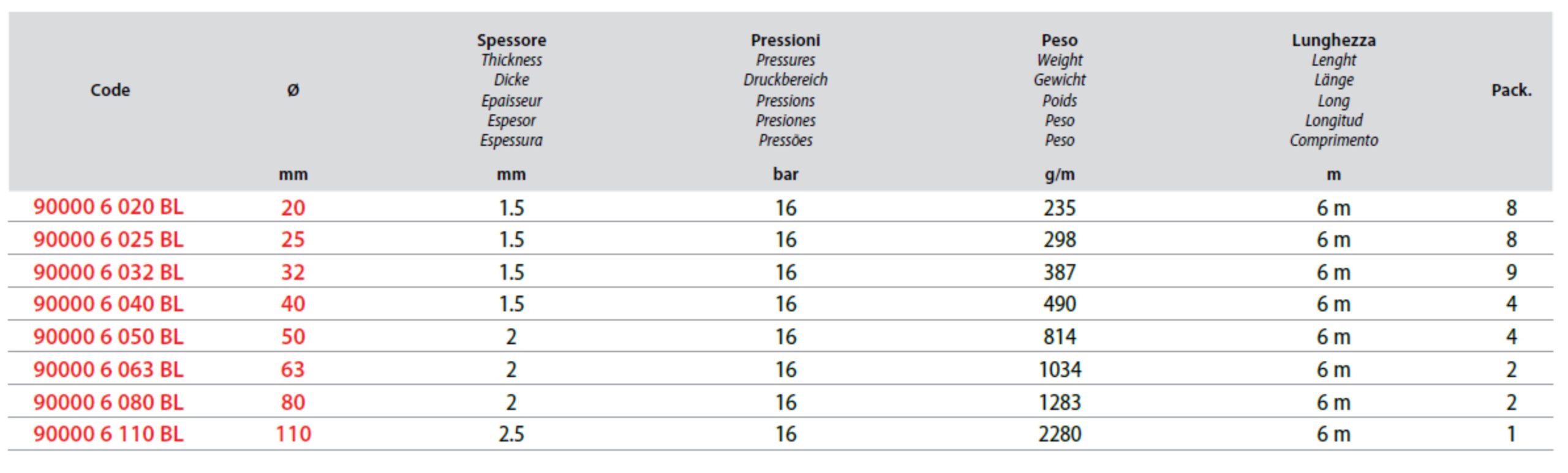Viewport: 1568px width, 473px height.
Task: Click the Peso column header
Action: coord(1060,40)
